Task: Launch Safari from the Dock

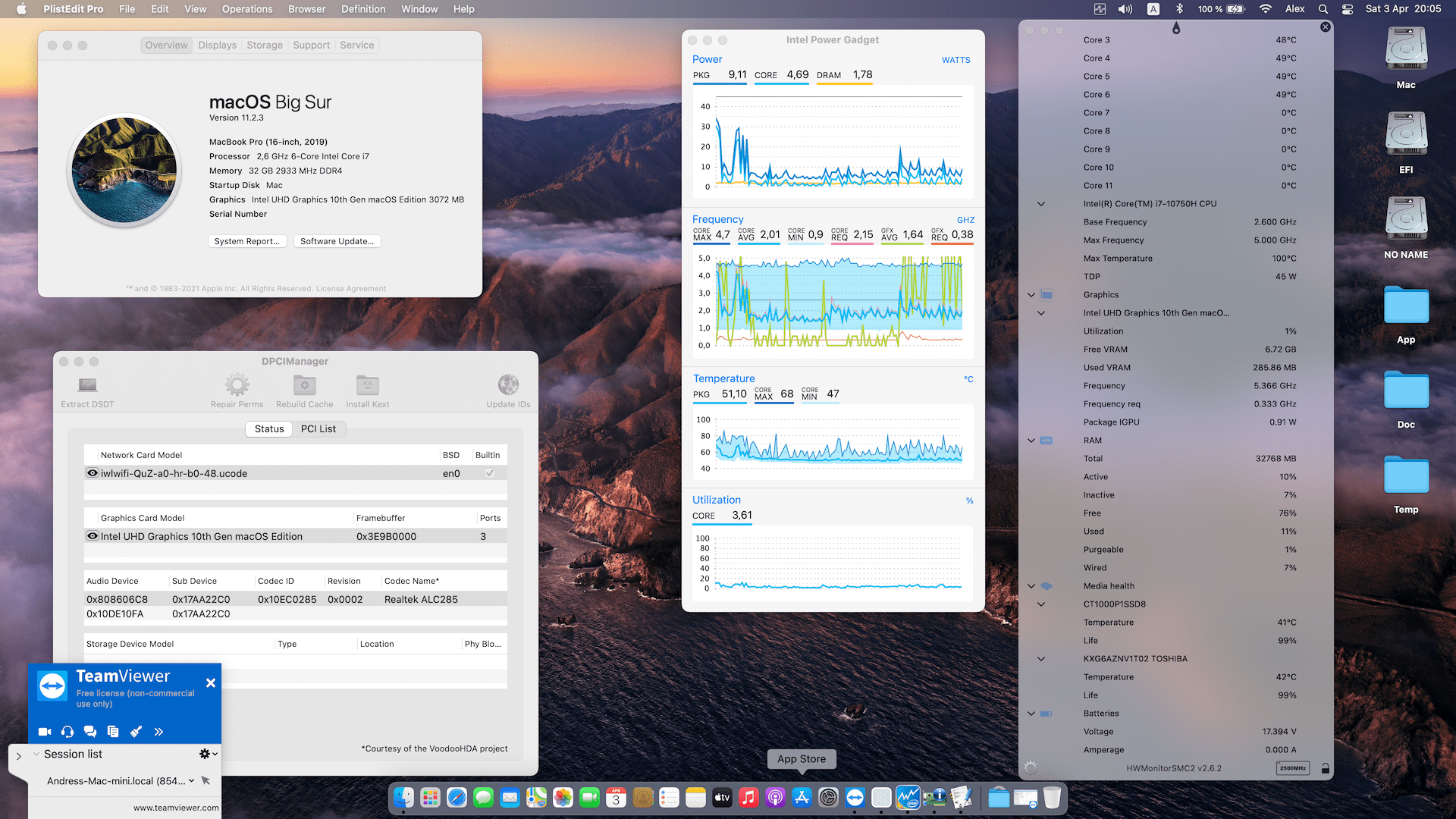Action: click(x=457, y=797)
